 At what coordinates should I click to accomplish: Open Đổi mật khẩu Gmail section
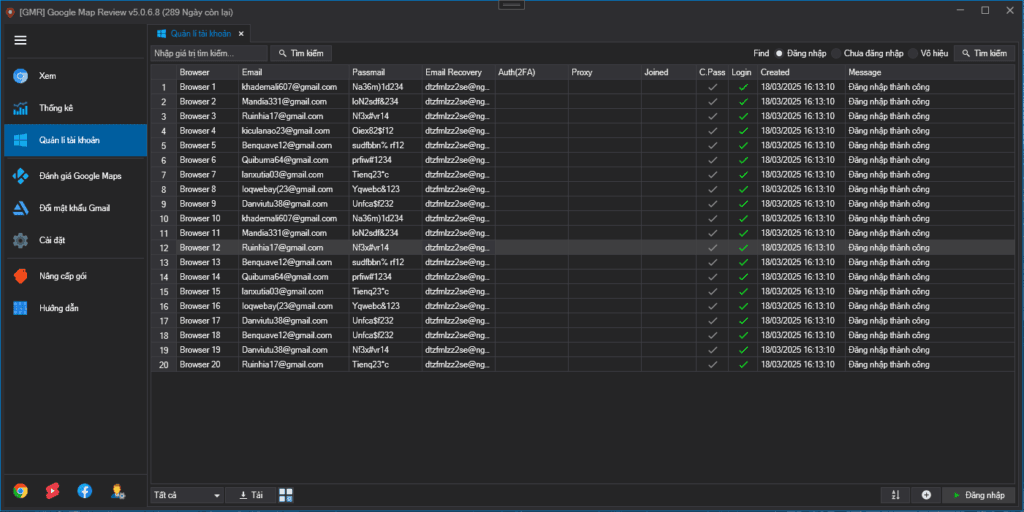click(x=75, y=208)
